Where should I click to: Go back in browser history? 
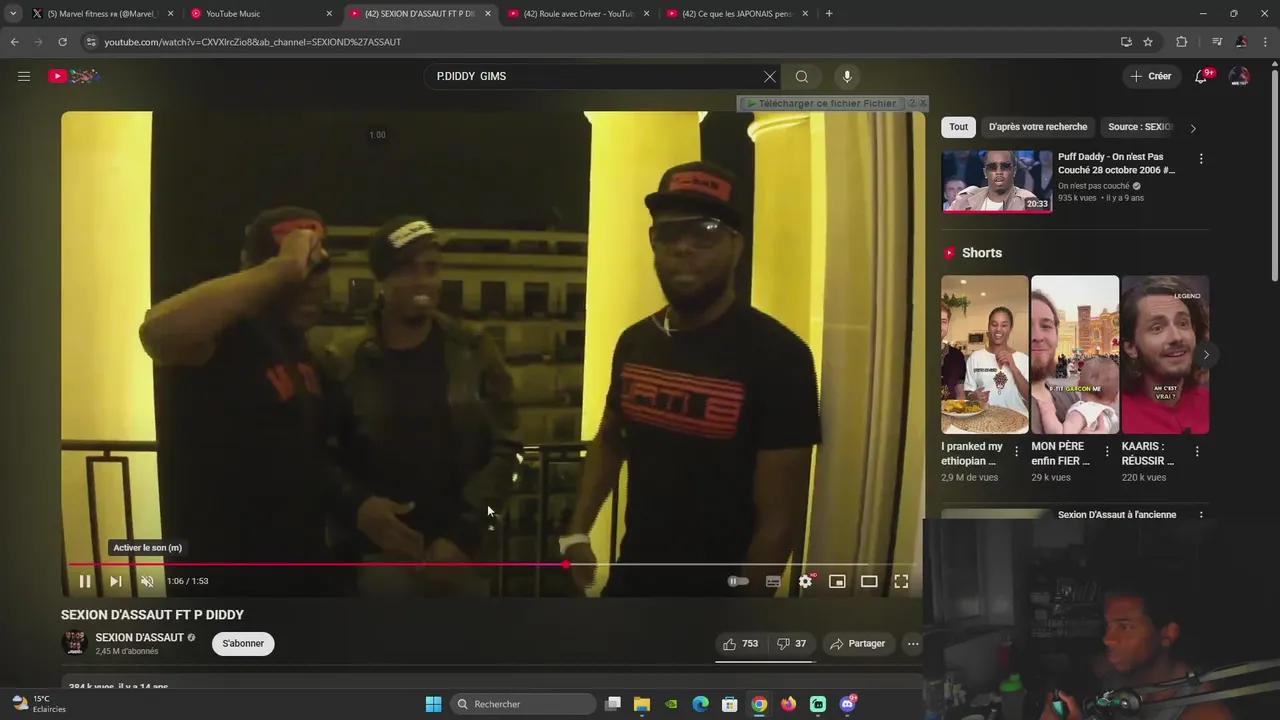[x=14, y=42]
